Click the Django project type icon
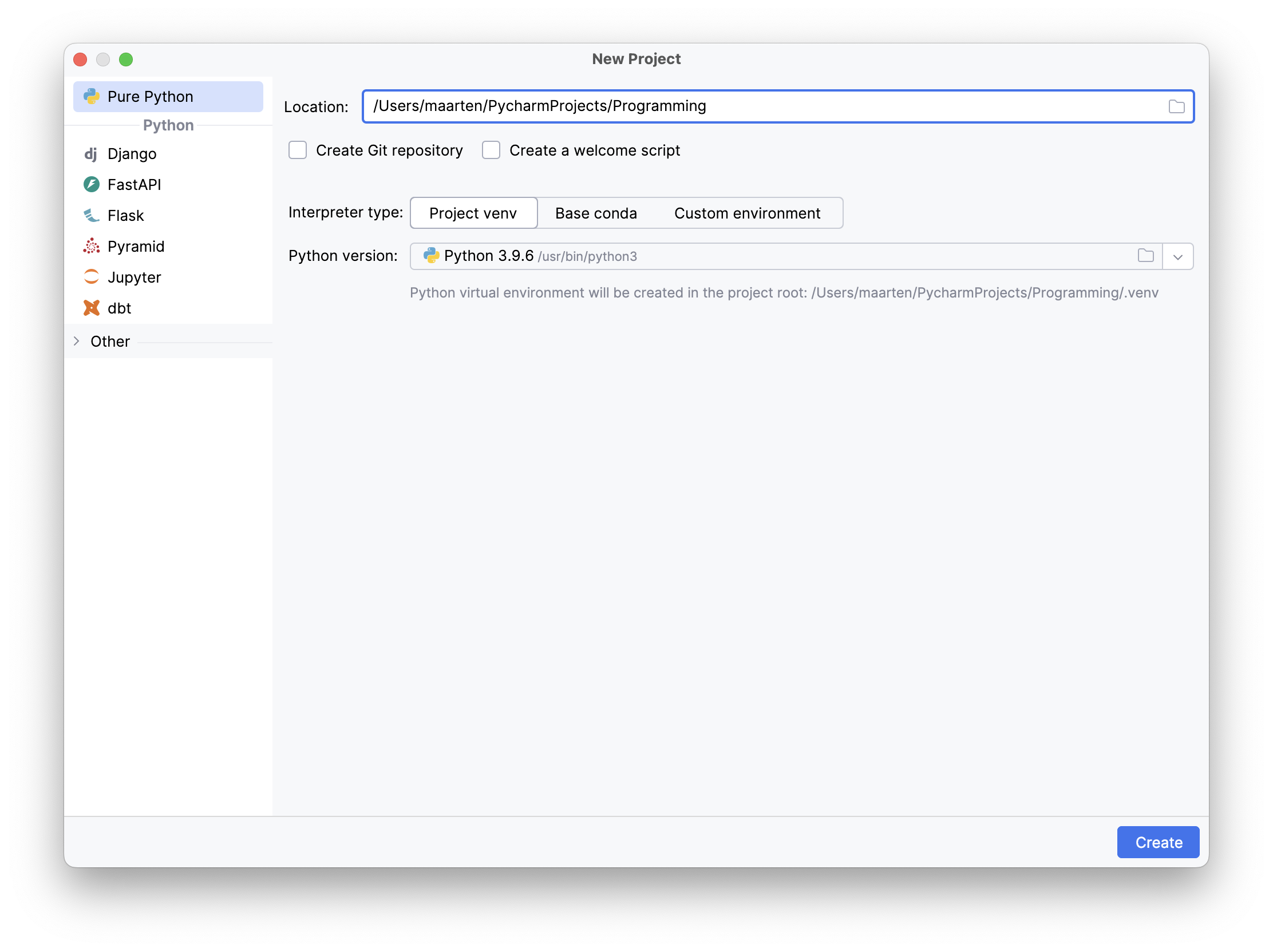This screenshot has width=1273, height=952. point(91,154)
